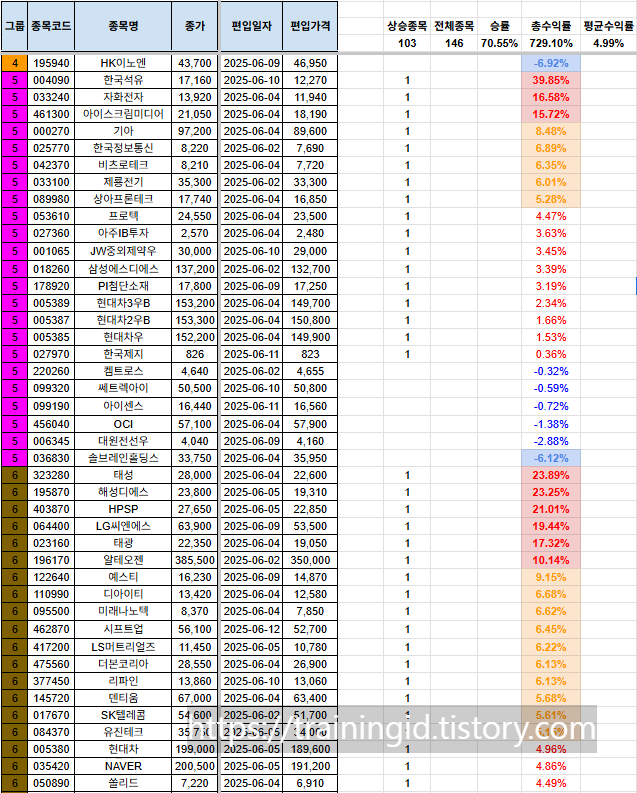Click the 에스티 name cell
Viewport: 637px width, 793px height.
(123, 577)
